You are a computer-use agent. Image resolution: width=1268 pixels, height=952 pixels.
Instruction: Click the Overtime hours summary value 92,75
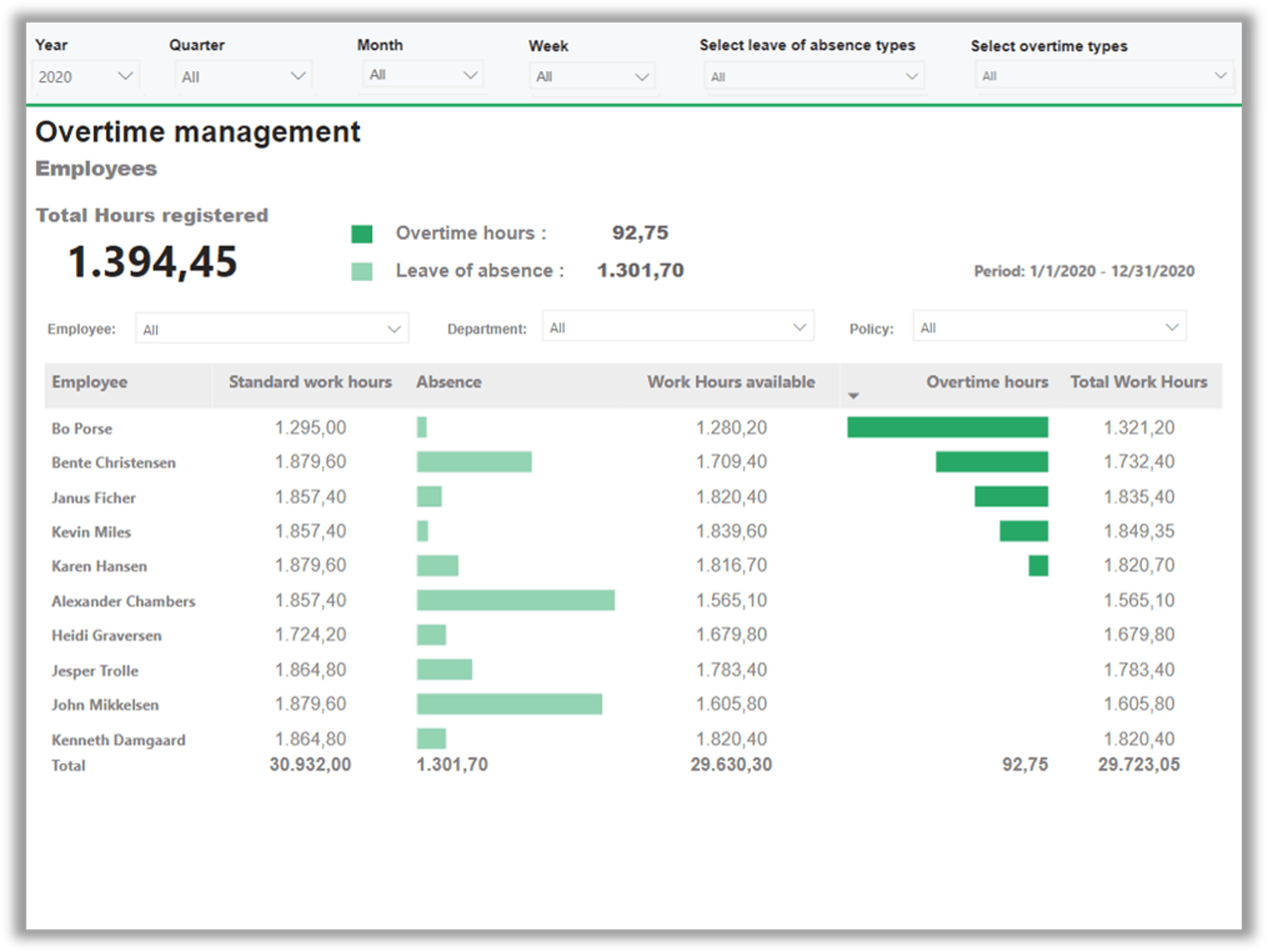[640, 232]
